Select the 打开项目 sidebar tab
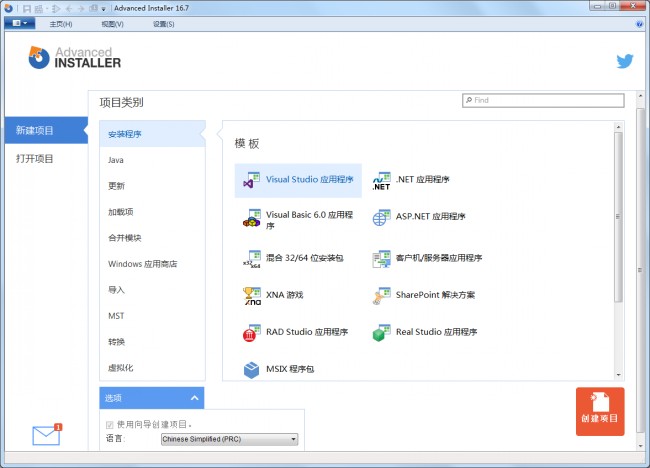 [x=46, y=159]
